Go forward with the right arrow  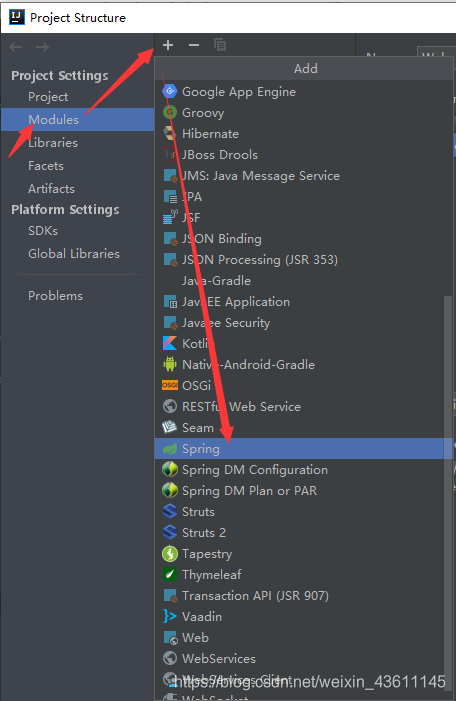point(42,47)
